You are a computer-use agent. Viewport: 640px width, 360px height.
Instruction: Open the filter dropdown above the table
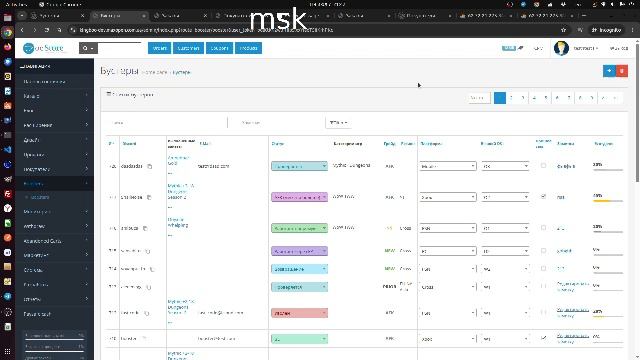coord(338,122)
